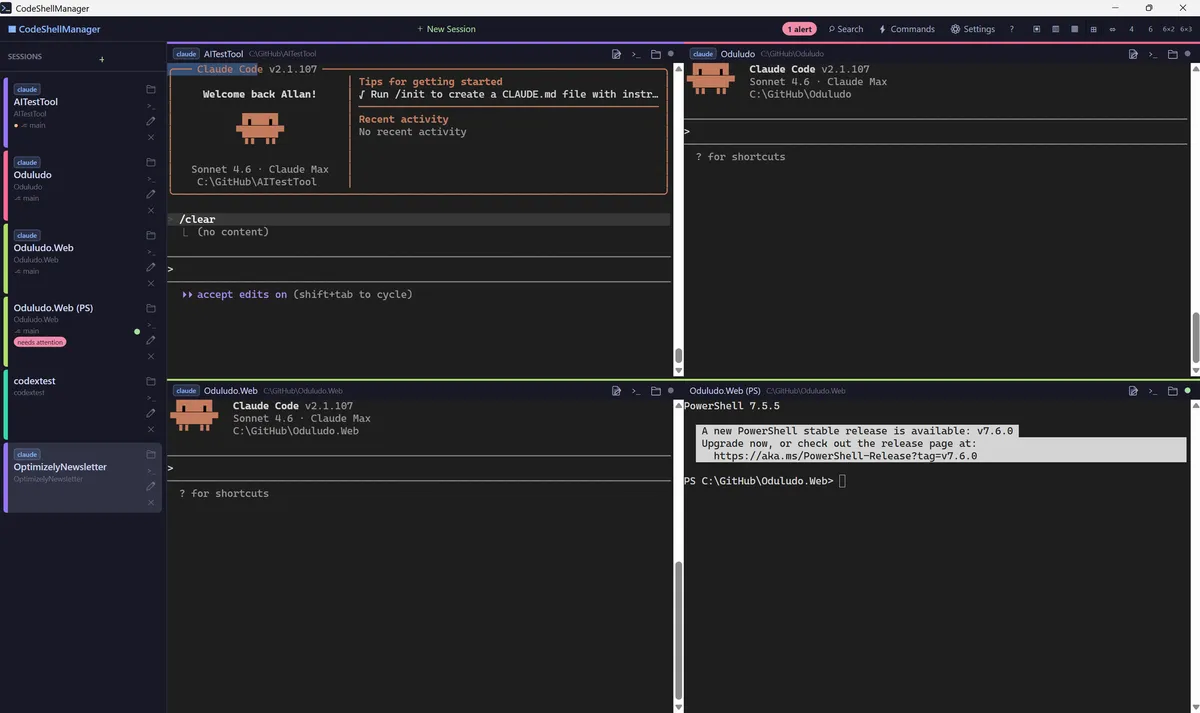Click the New Session button

(445, 29)
